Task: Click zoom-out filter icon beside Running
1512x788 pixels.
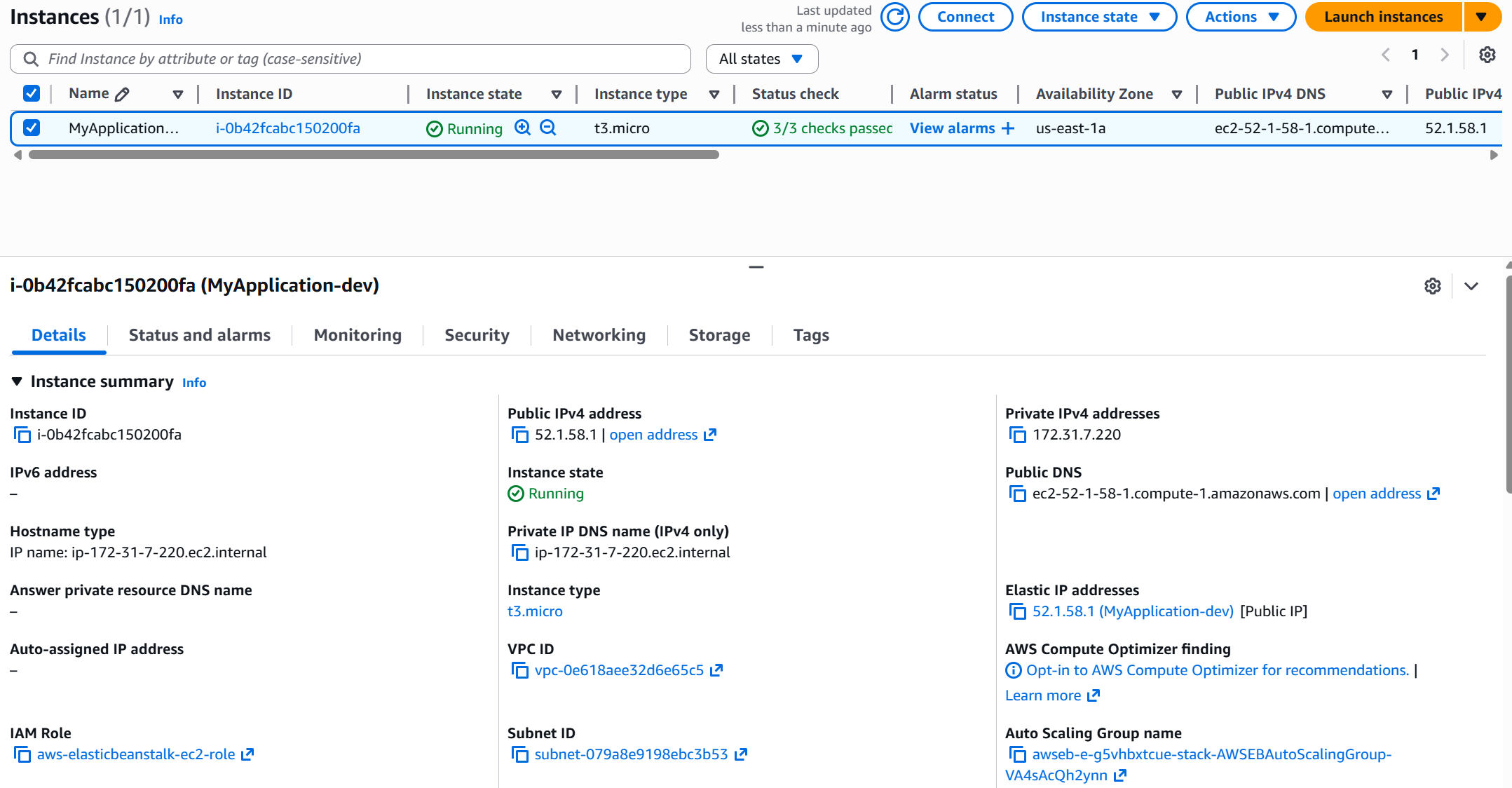Action: (548, 128)
